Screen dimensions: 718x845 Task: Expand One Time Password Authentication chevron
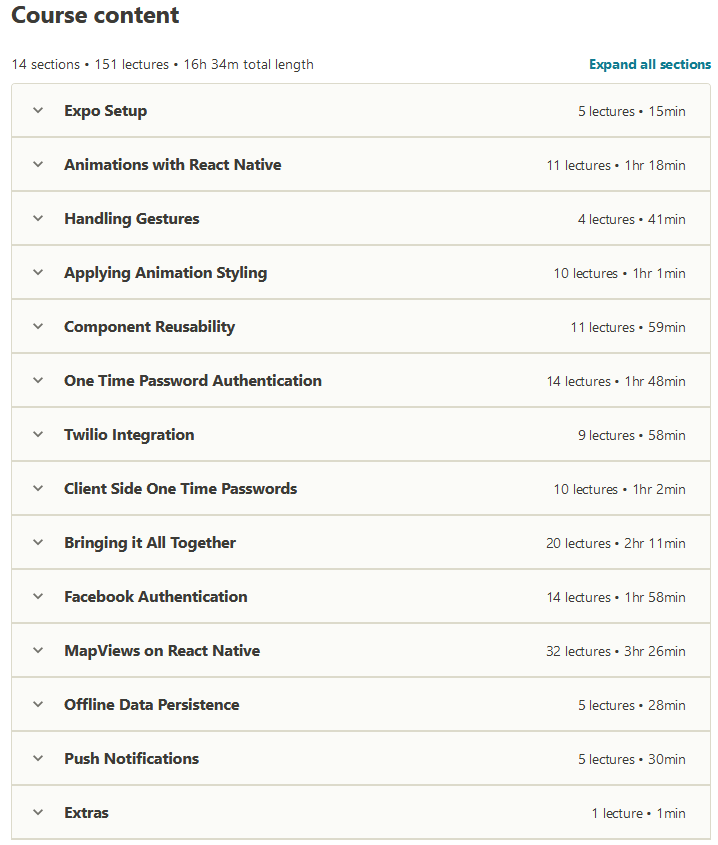click(38, 380)
